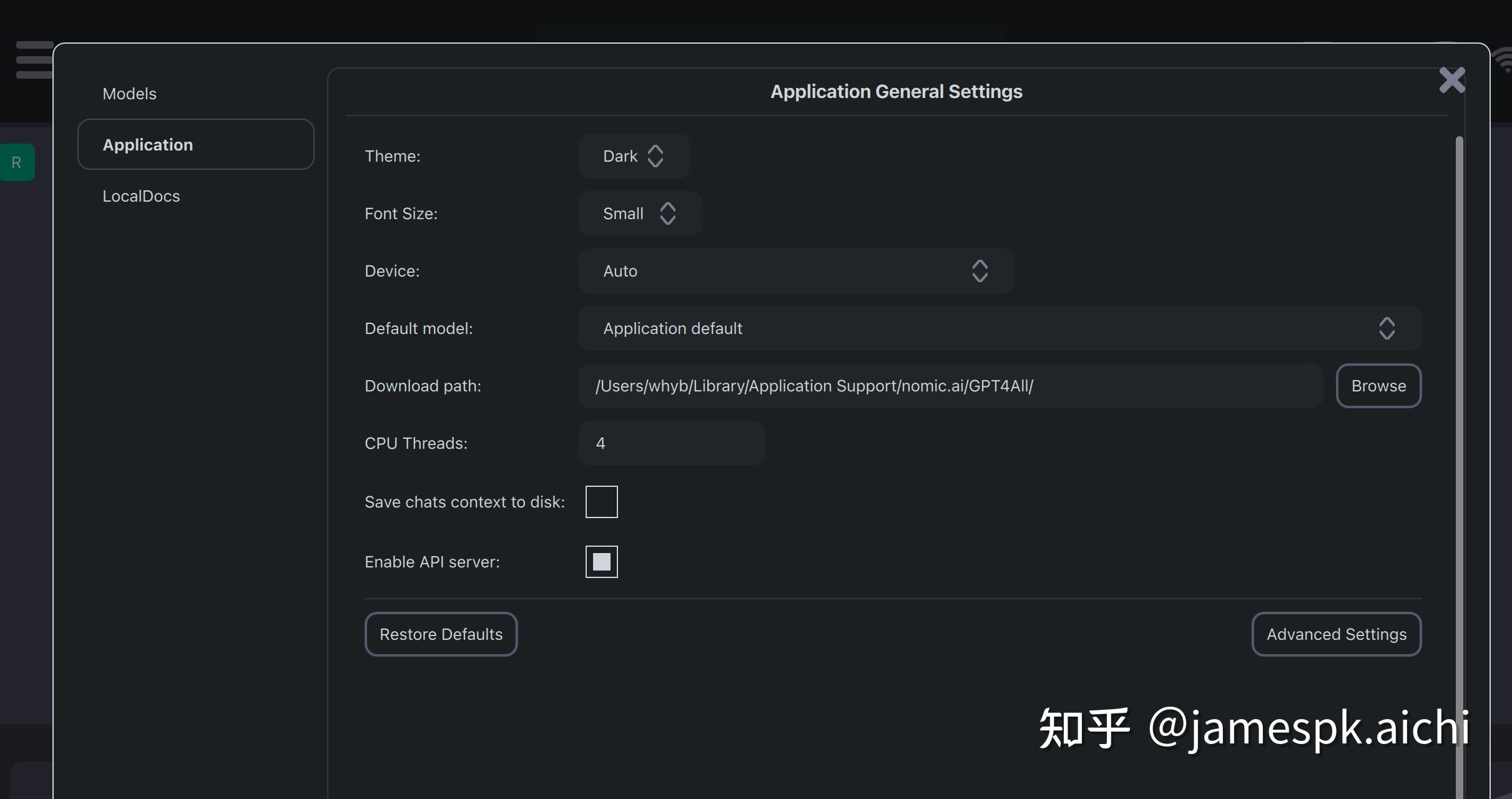Viewport: 1512px width, 799px height.
Task: Click the green R avatar icon
Action: coord(17,163)
